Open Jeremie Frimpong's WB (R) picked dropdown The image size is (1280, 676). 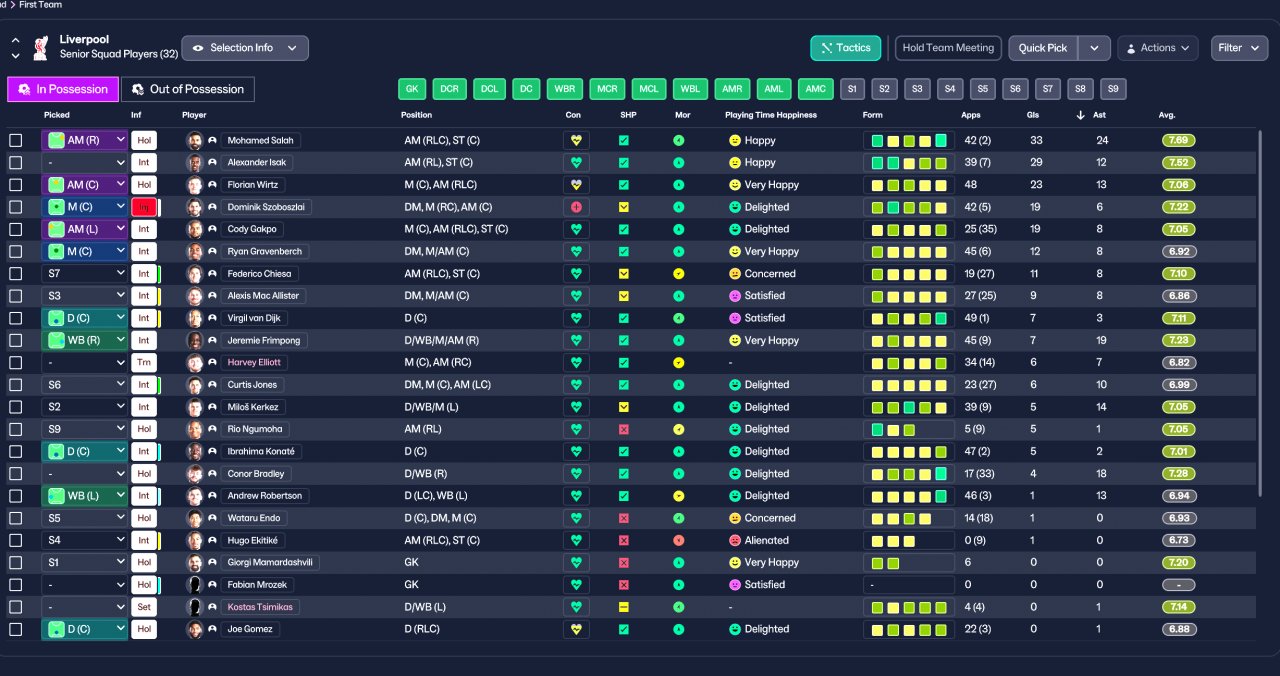click(x=85, y=341)
